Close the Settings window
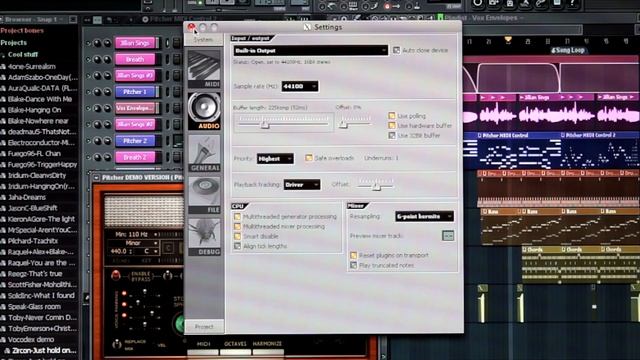 tap(191, 27)
